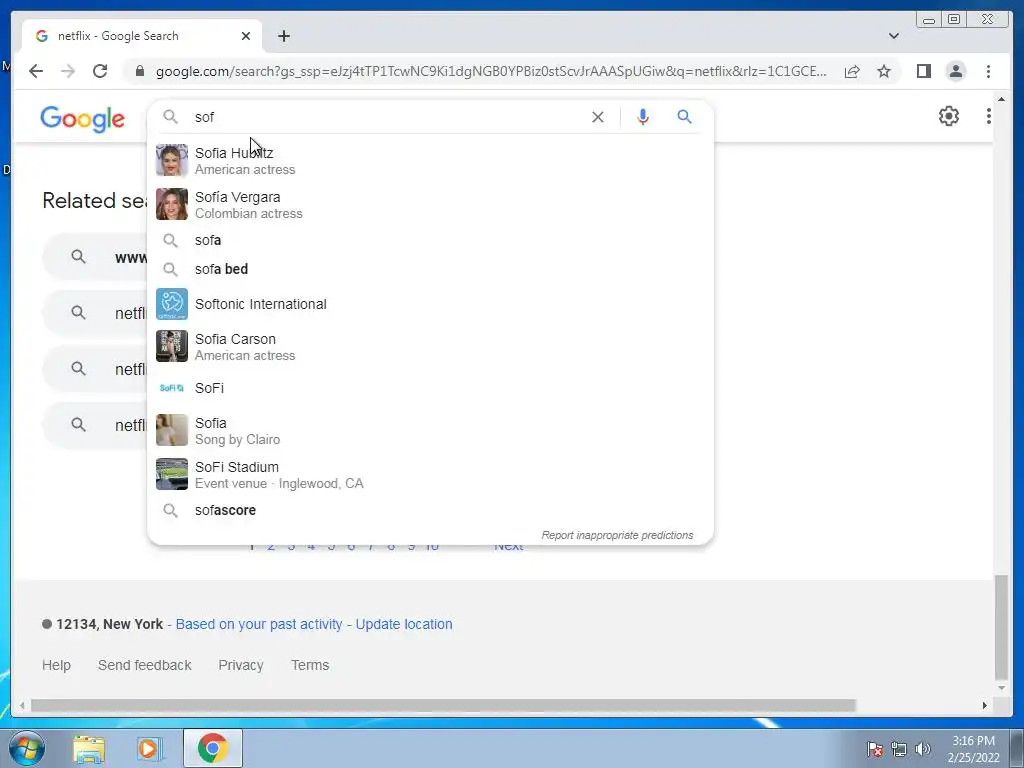The width and height of the screenshot is (1024, 768).
Task: Click in the search field containing sof
Action: (385, 117)
